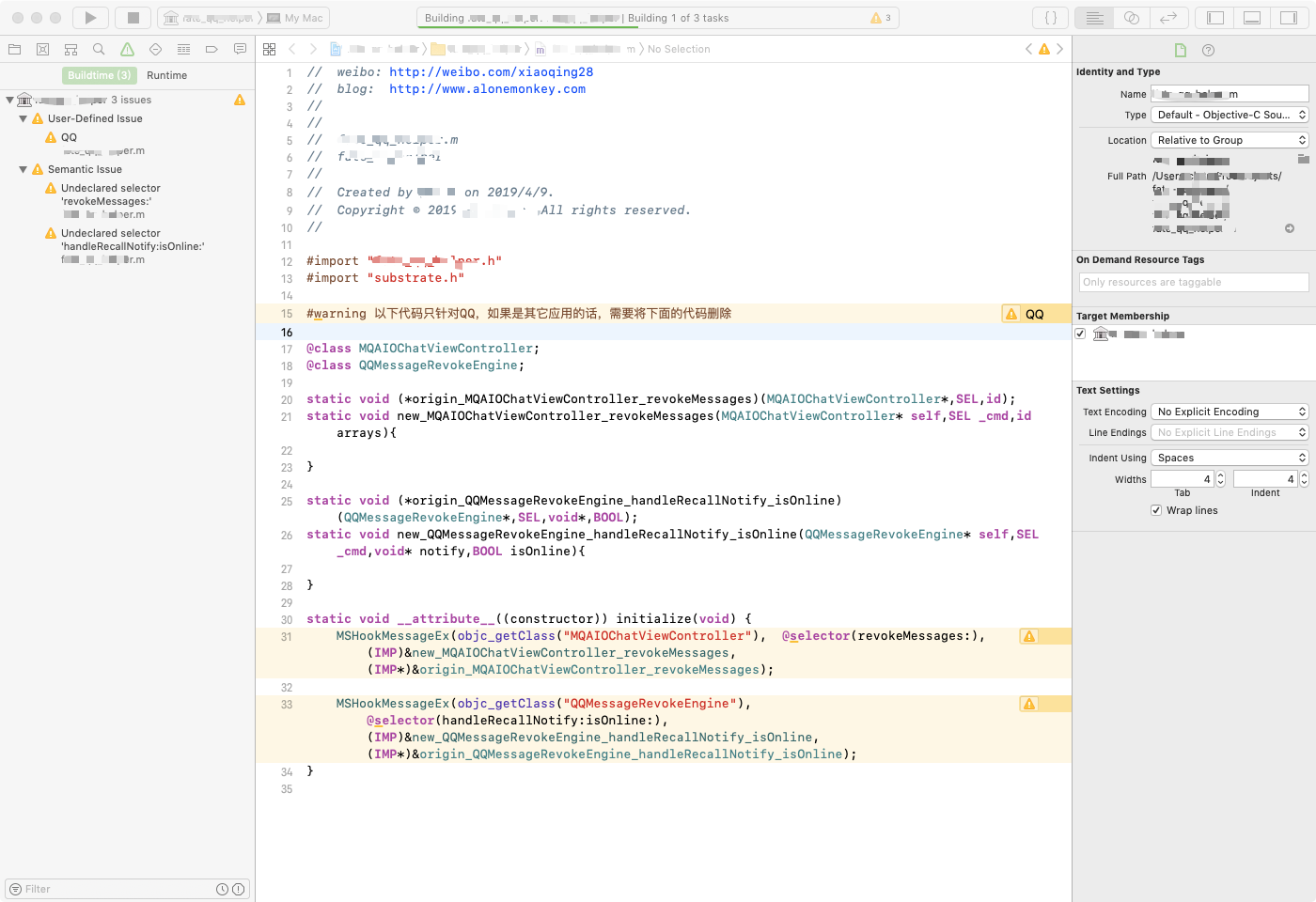The height and width of the screenshot is (902, 1316).
Task: Open the code snippets library braces icon
Action: [x=1050, y=17]
